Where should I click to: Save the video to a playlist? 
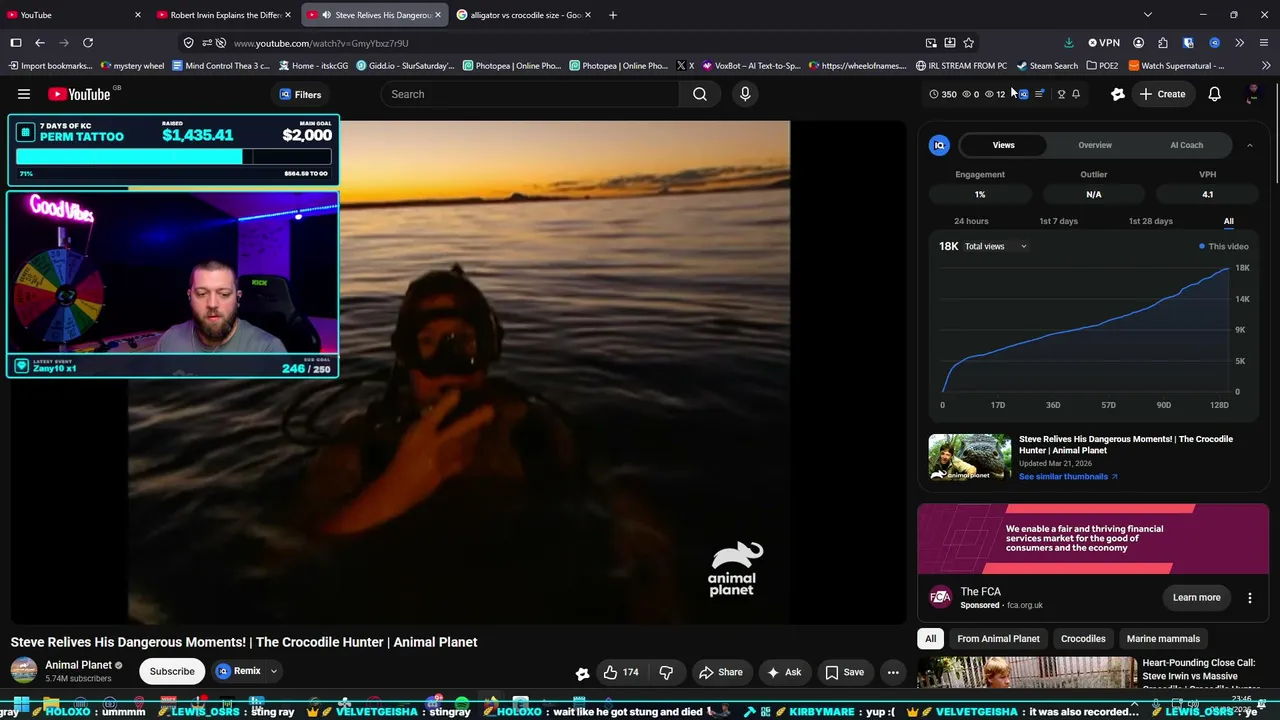click(x=844, y=672)
